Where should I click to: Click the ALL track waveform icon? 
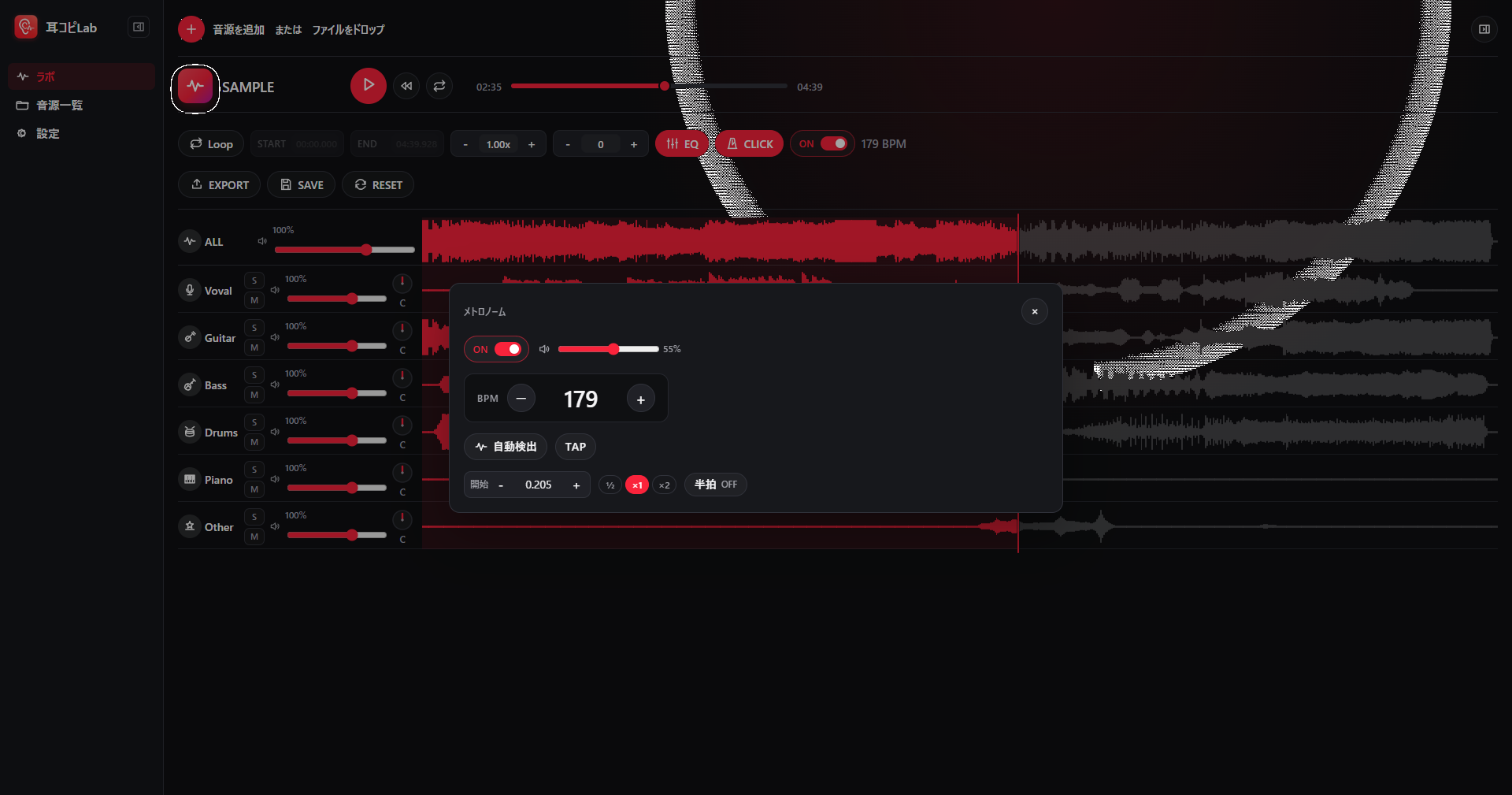[190, 241]
